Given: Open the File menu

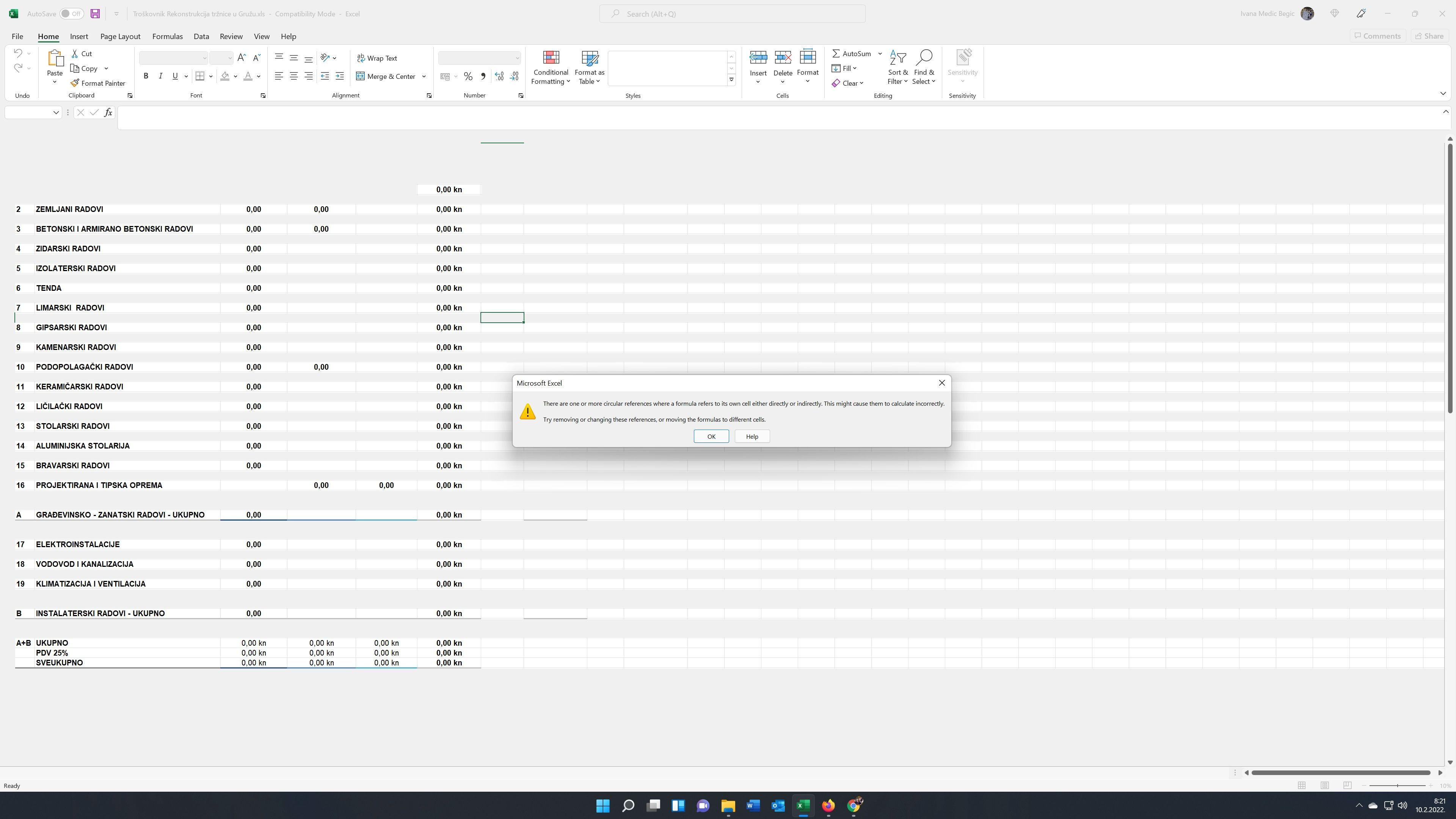Looking at the screenshot, I should coord(17,36).
